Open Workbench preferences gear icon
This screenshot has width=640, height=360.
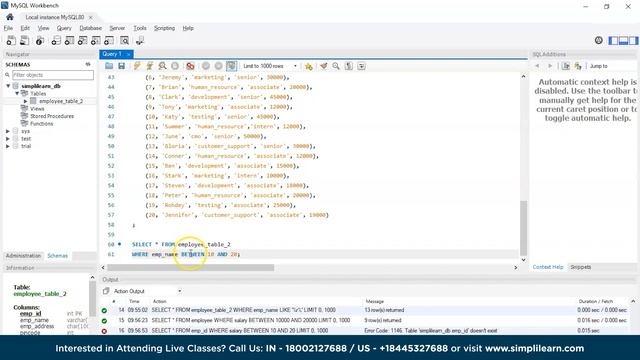click(598, 40)
